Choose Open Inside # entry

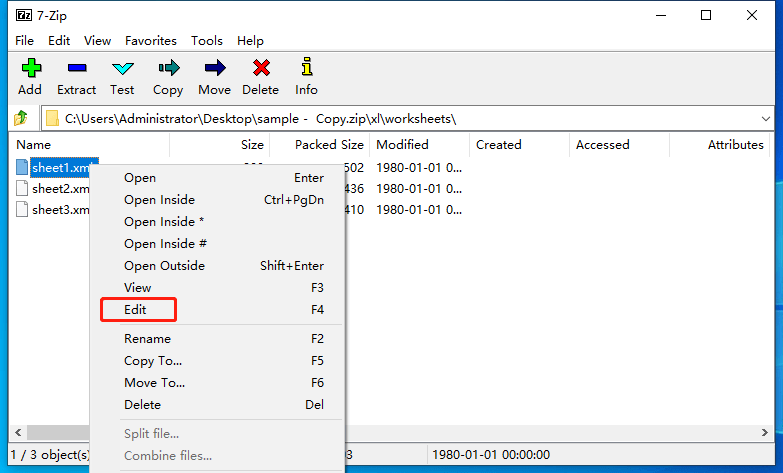[218, 244]
